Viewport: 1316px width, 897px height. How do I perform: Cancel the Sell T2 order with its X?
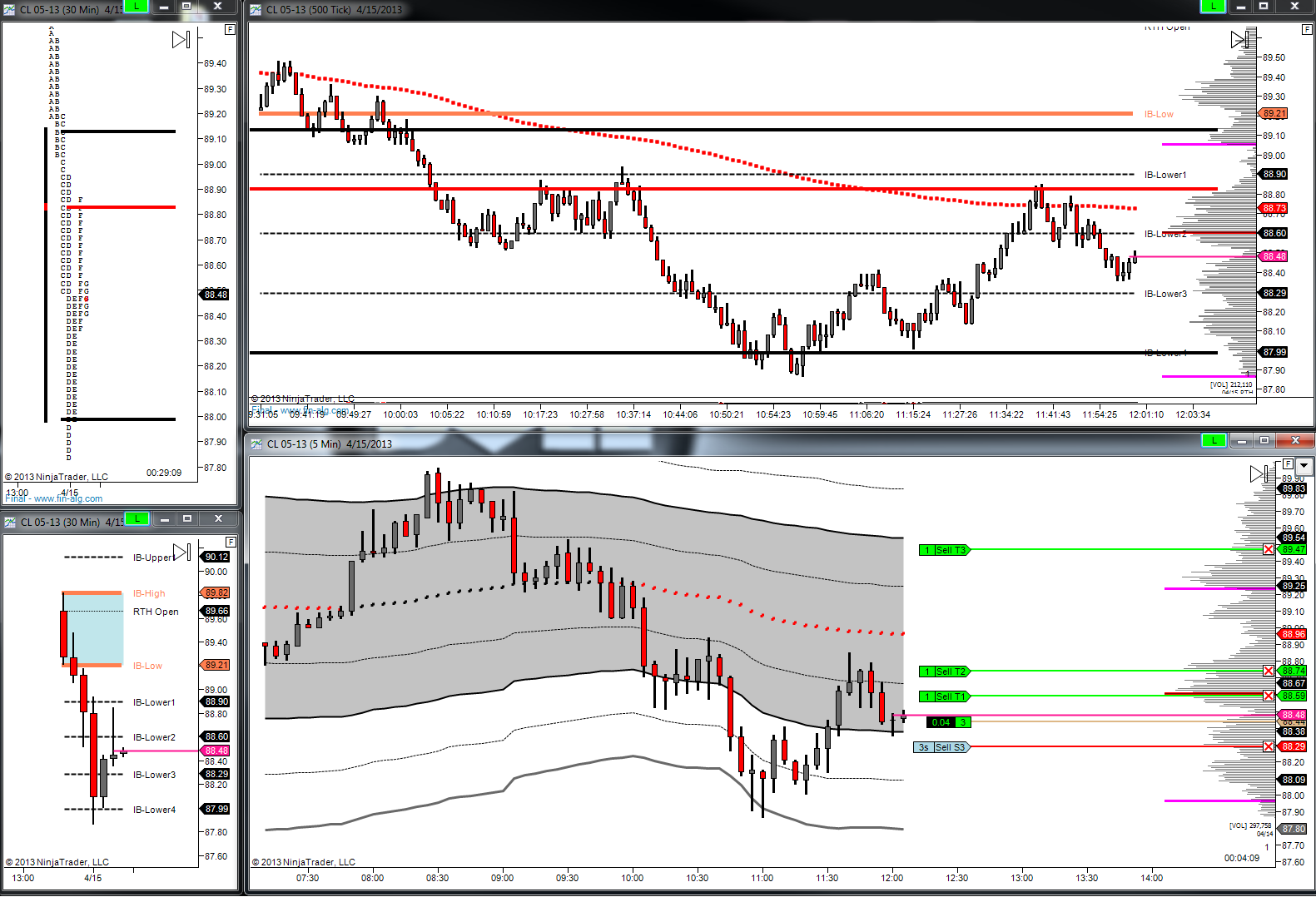click(1269, 671)
